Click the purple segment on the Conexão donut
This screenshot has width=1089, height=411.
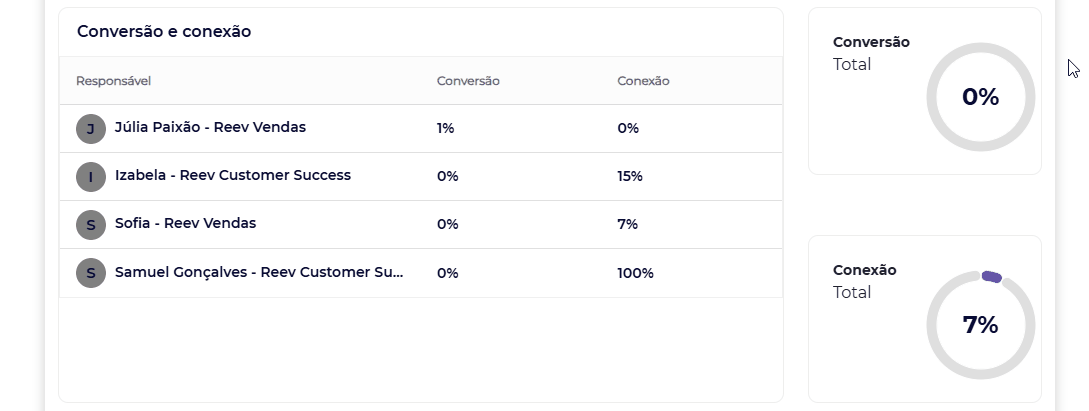[992, 277]
